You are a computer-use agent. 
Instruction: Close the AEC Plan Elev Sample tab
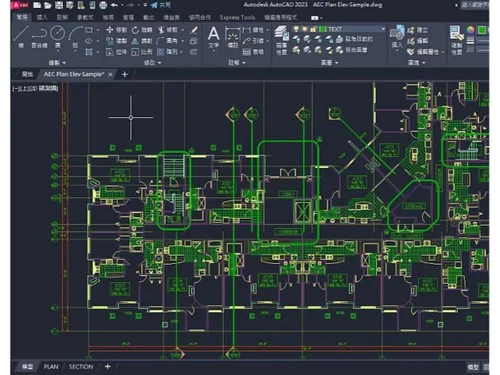click(111, 74)
